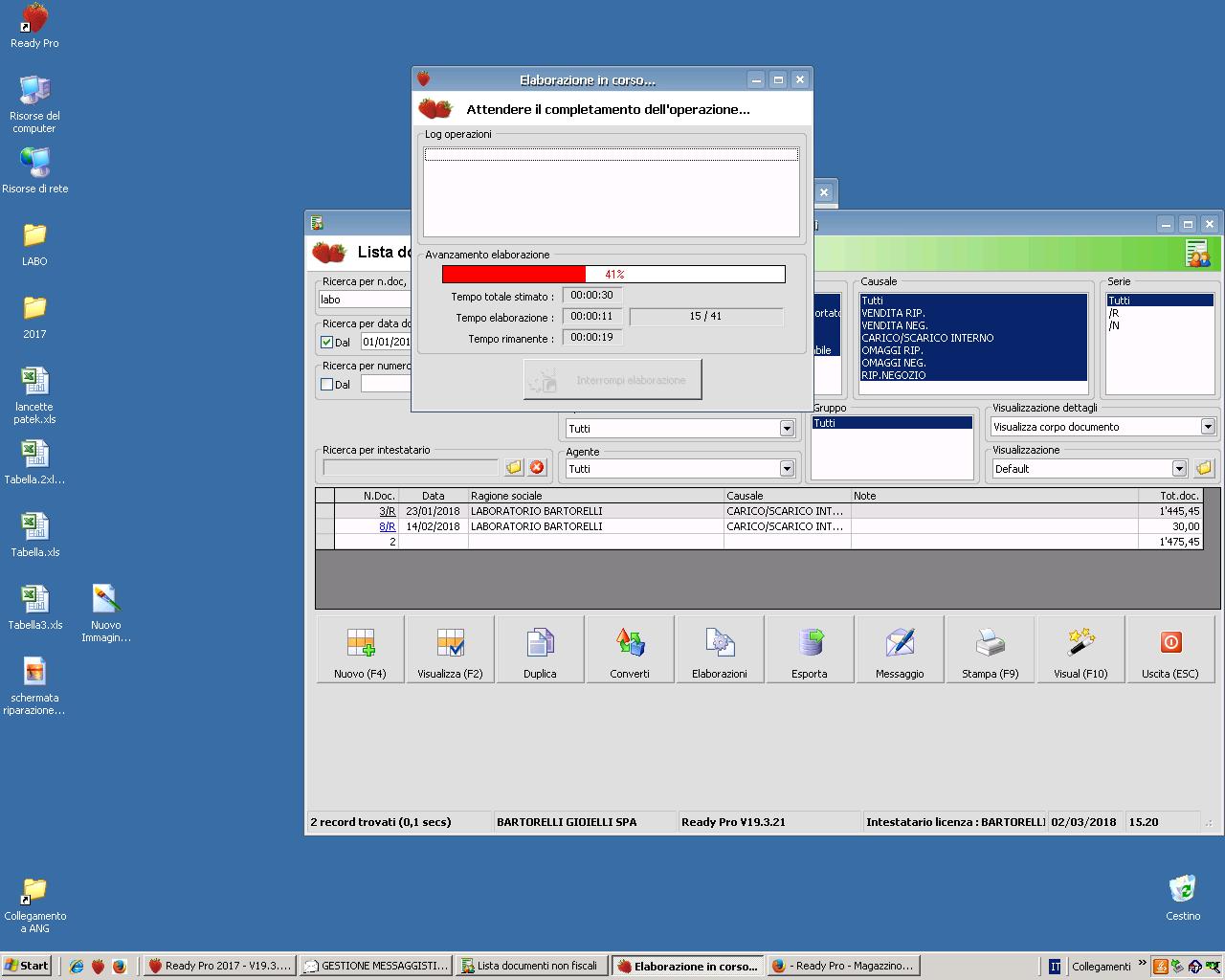Select VENDITA NEG. in Causale list
1225x980 pixels.
(972, 325)
